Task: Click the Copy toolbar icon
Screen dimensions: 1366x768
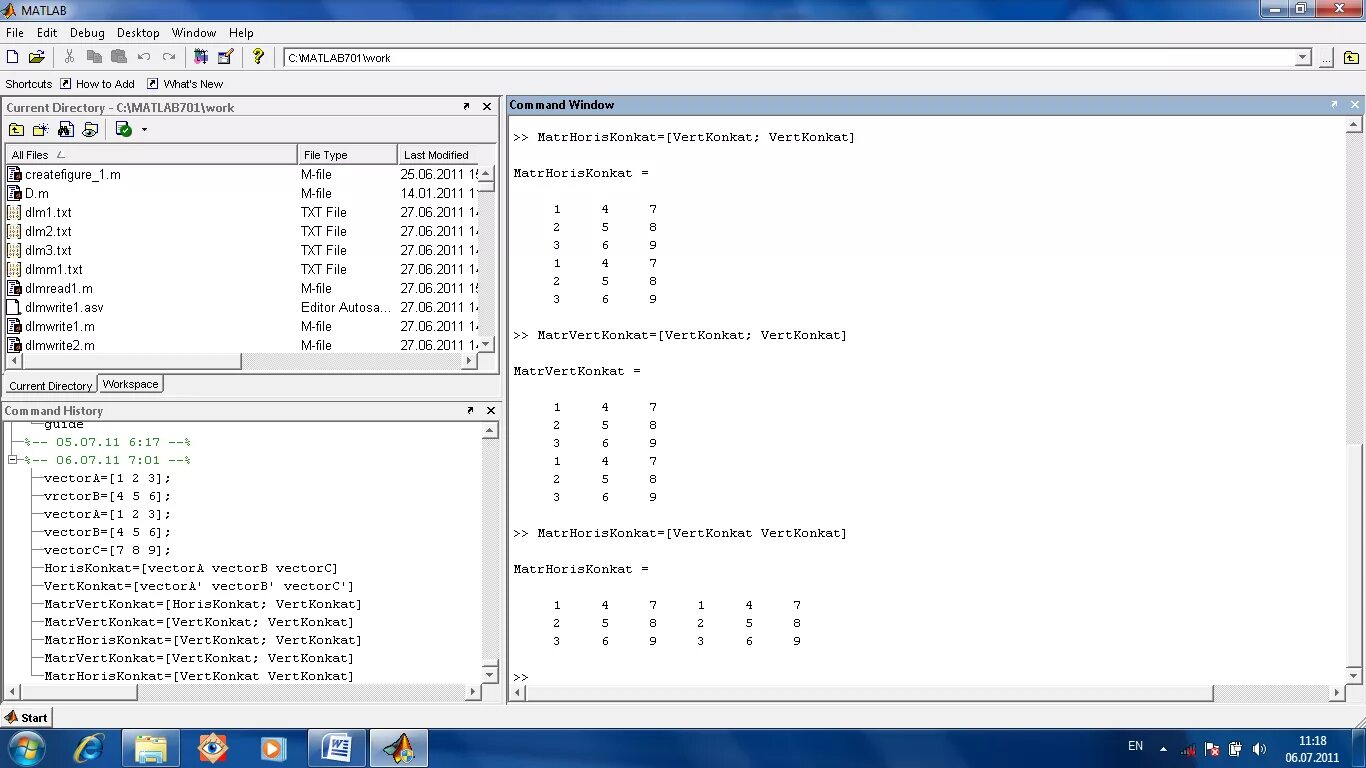Action: 94,57
